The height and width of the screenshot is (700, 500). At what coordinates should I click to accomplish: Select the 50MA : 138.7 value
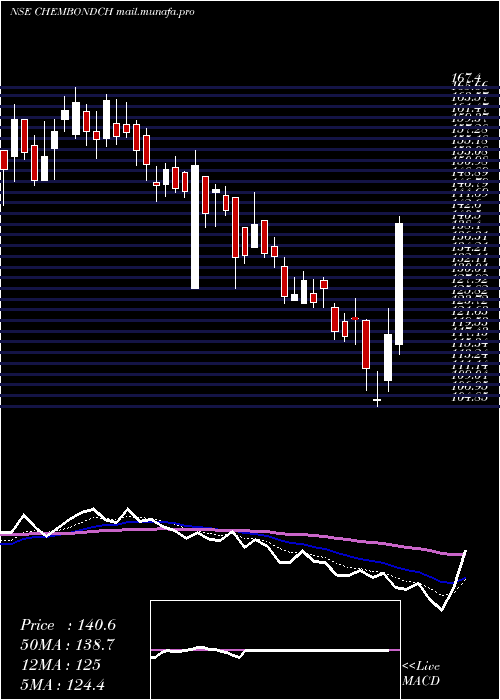point(67,645)
